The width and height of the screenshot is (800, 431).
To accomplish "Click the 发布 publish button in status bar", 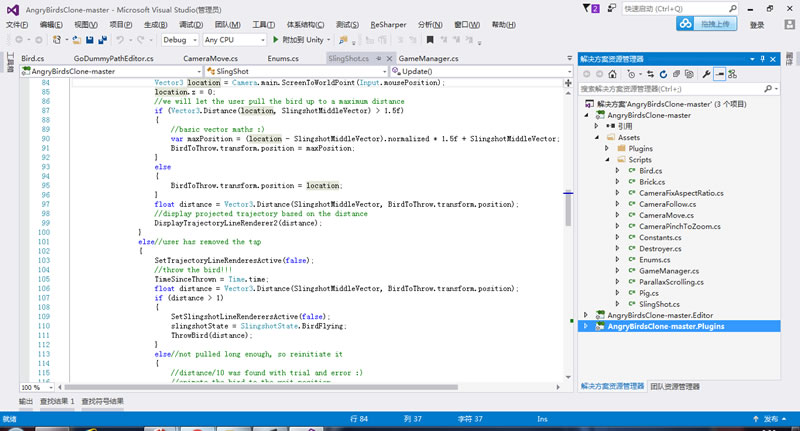I will coord(770,419).
